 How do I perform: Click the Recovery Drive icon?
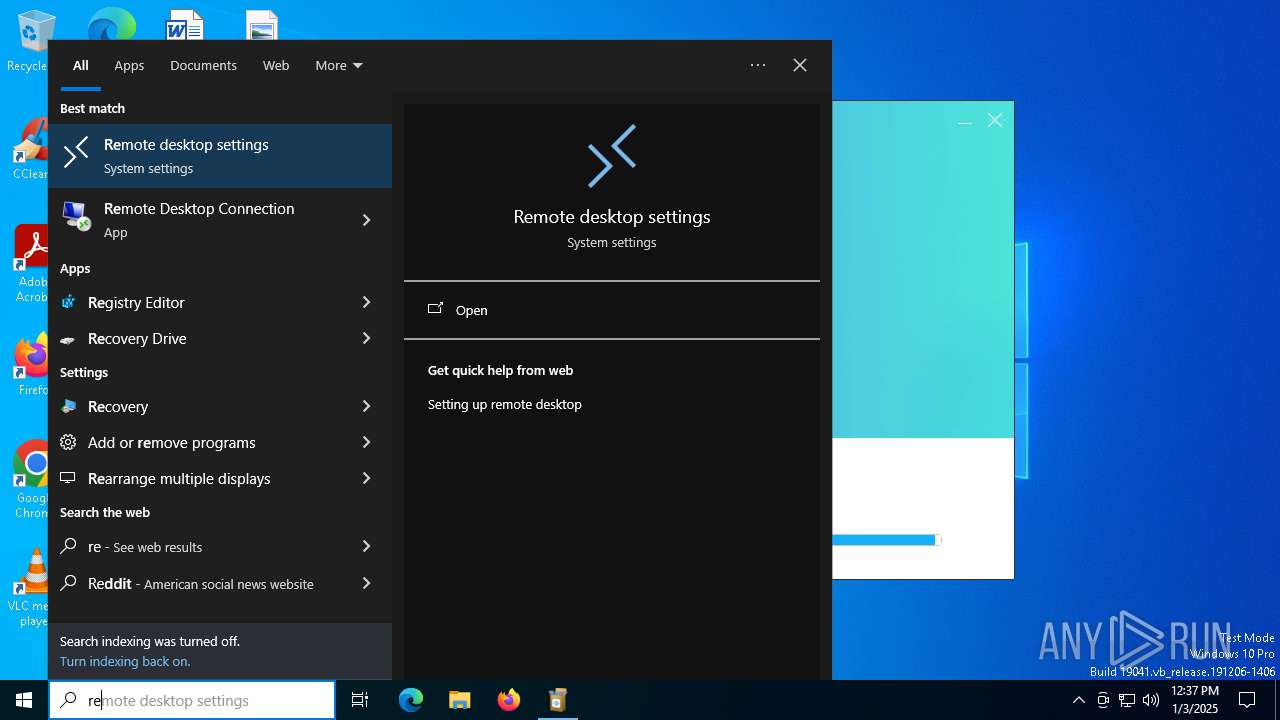click(68, 339)
